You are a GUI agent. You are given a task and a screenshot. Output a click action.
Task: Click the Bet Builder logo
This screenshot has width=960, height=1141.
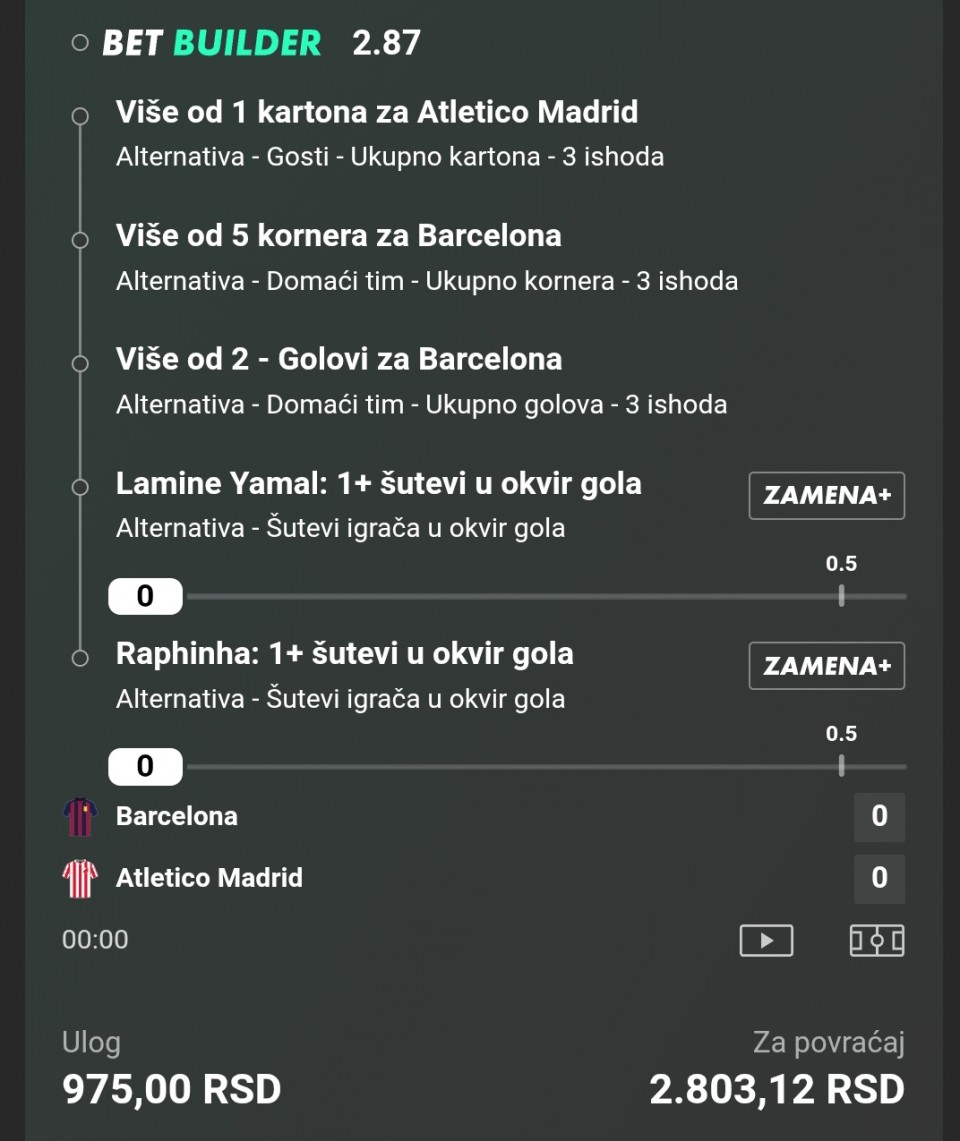[212, 43]
